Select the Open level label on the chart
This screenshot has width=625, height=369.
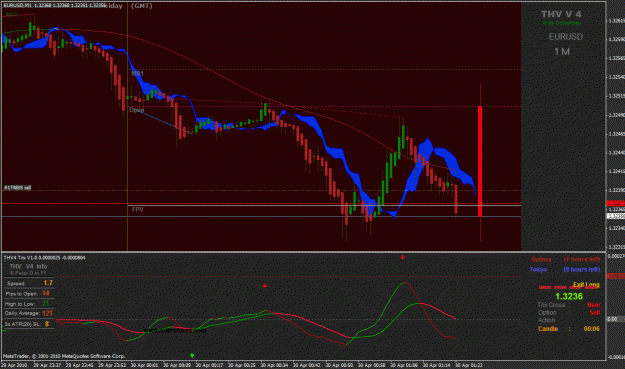tap(136, 110)
